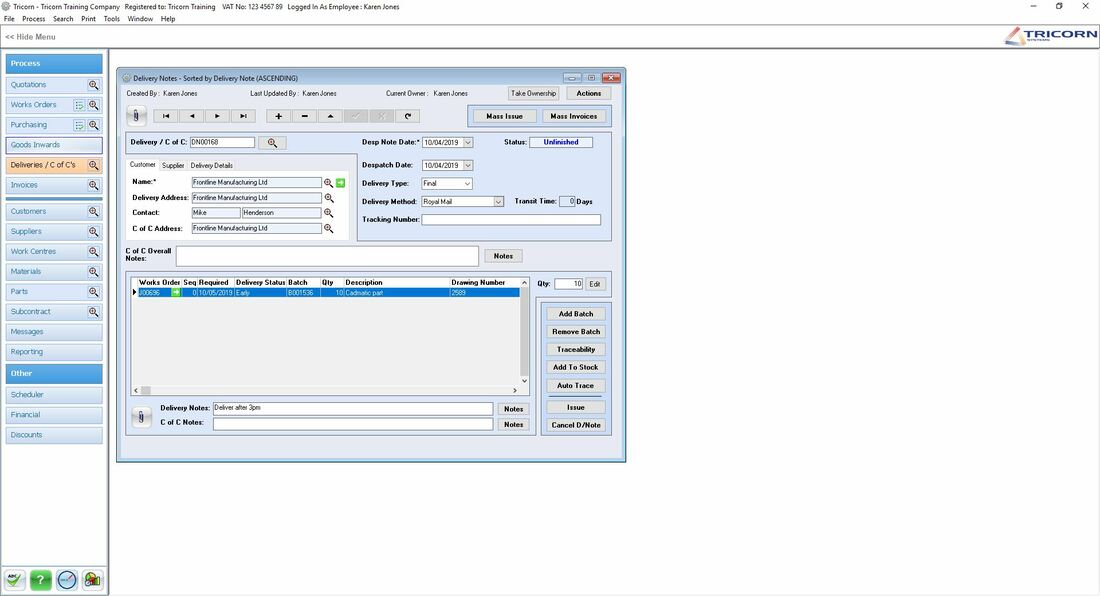The width and height of the screenshot is (1100, 596).
Task: Click green arrow next to customer Name
Action: (340, 183)
